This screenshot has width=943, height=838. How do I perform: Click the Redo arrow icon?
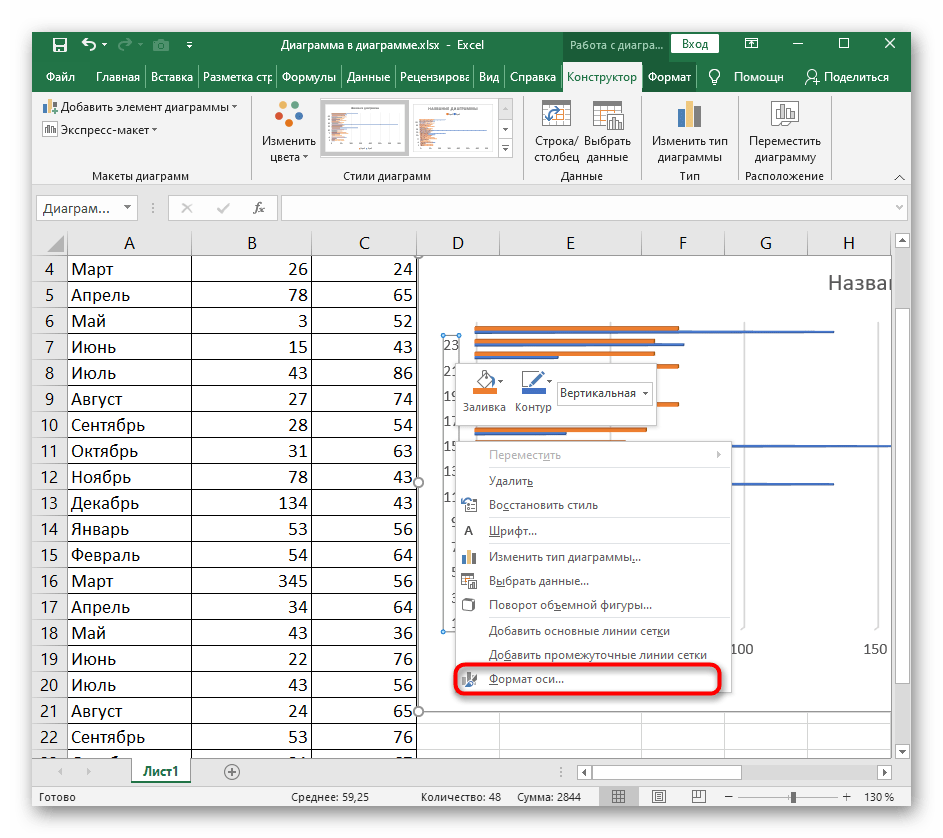[125, 45]
